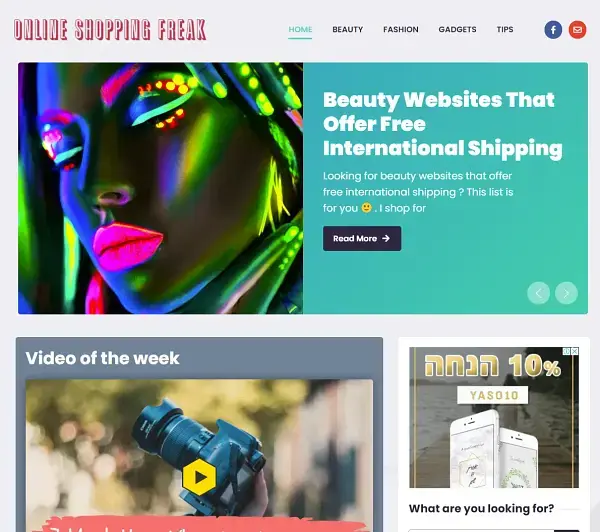
Task: Click the 10% discount phone advertisement
Action: [x=494, y=417]
